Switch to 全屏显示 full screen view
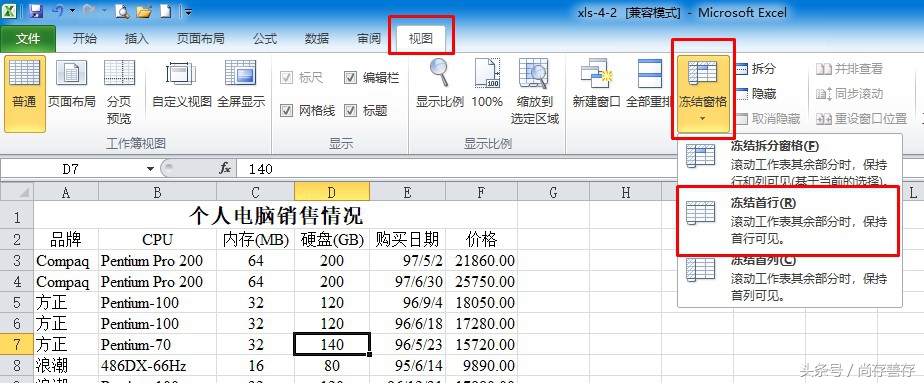 click(240, 84)
